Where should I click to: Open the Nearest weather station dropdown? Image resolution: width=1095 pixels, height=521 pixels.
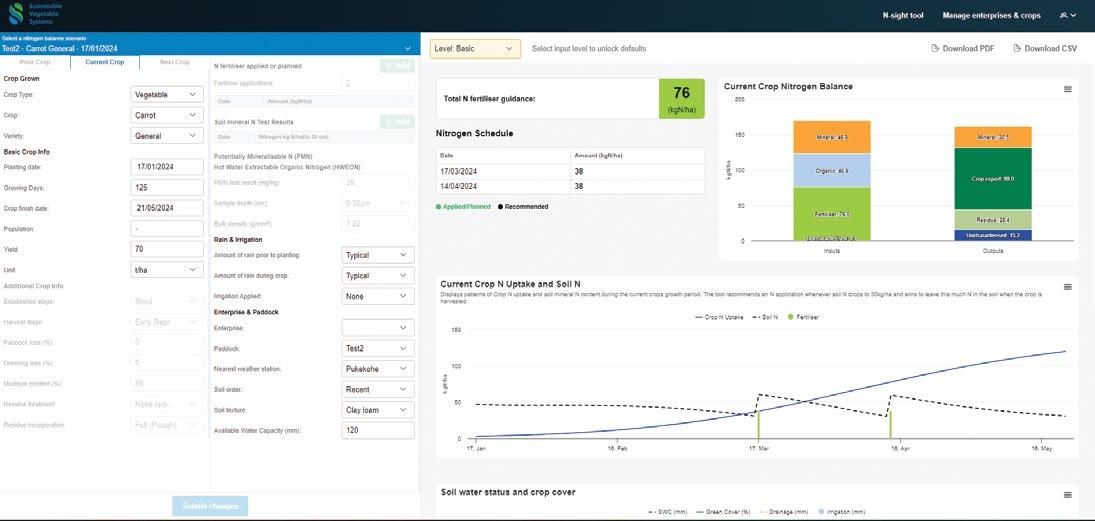click(378, 369)
